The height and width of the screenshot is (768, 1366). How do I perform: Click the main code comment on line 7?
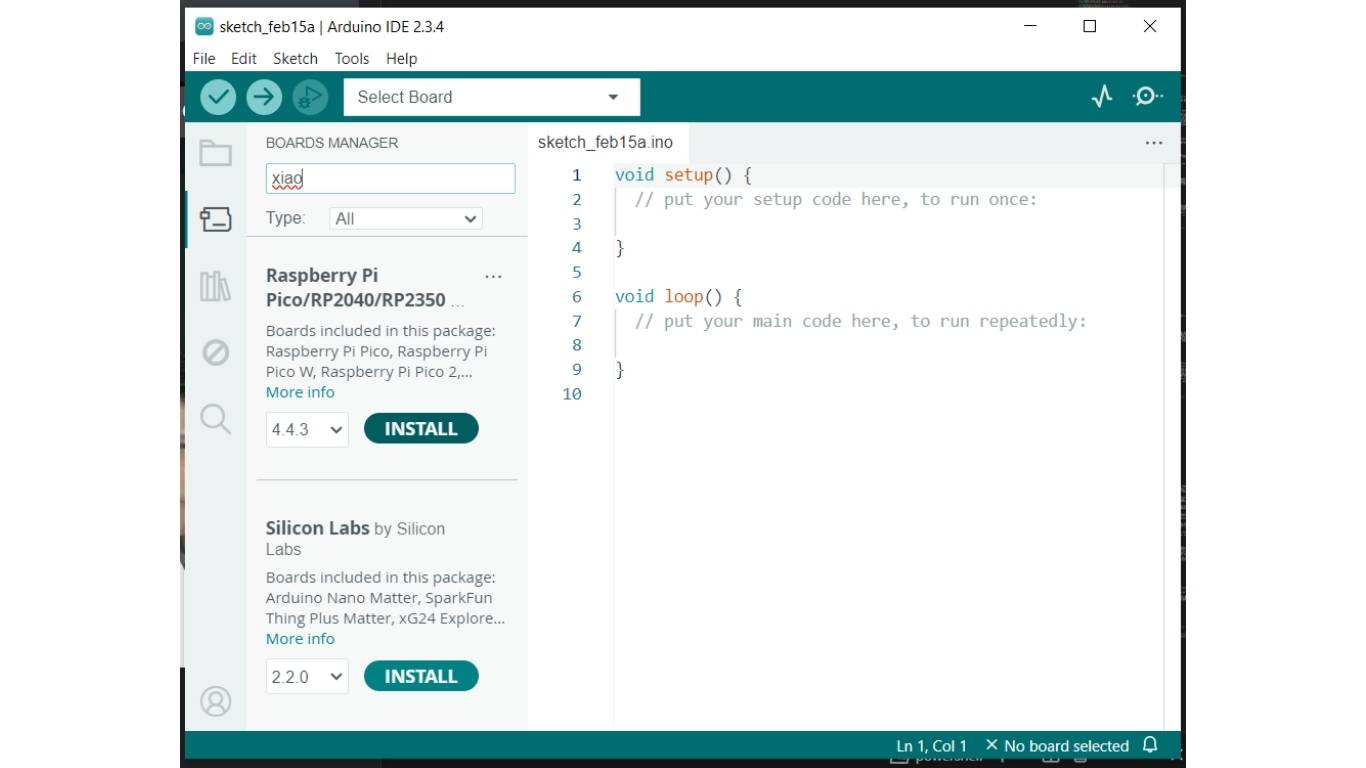point(860,322)
